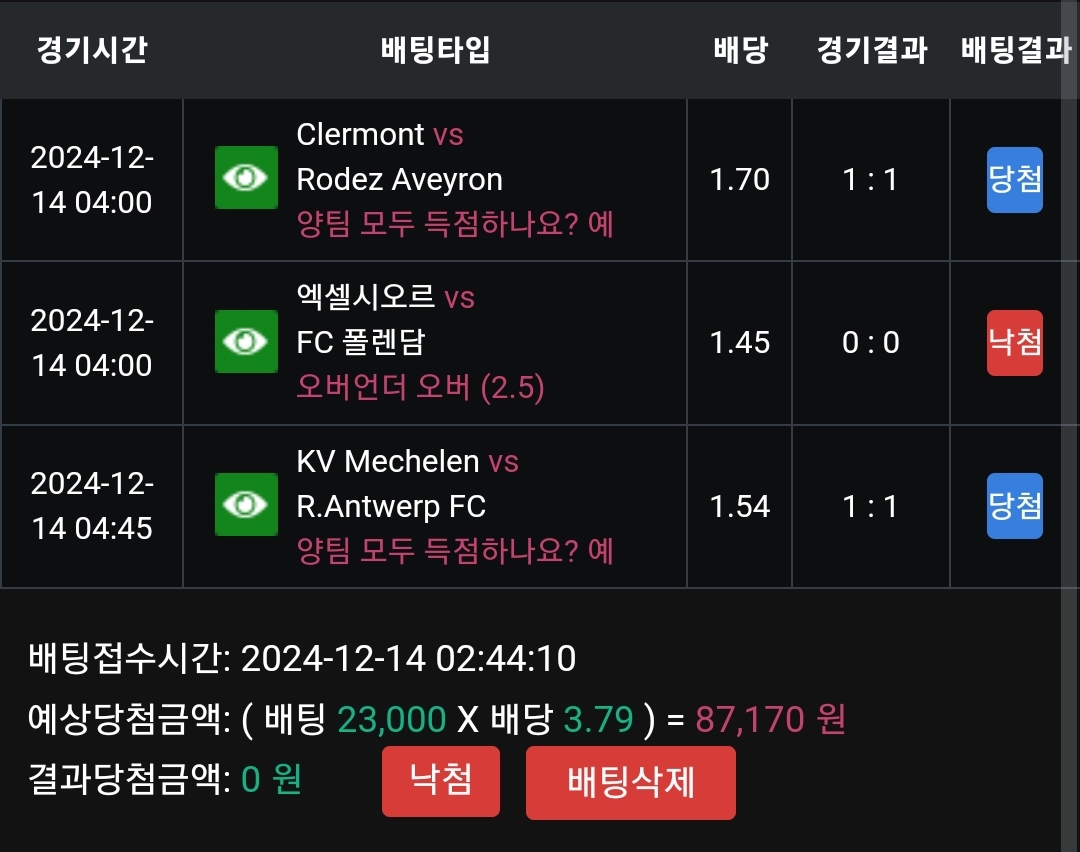The height and width of the screenshot is (852, 1080).
Task: Click the 0 : 0 match result
Action: coord(871,343)
